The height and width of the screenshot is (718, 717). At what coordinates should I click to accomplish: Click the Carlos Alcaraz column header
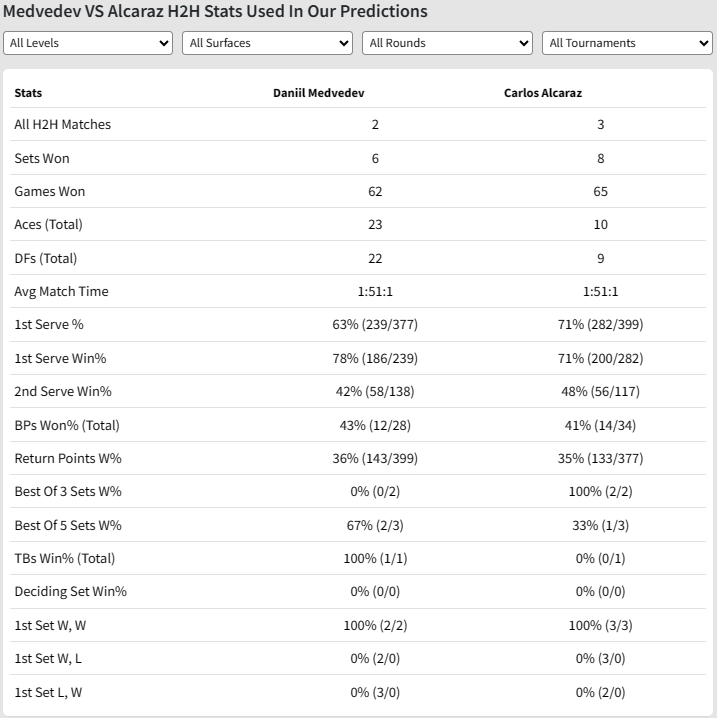click(543, 93)
